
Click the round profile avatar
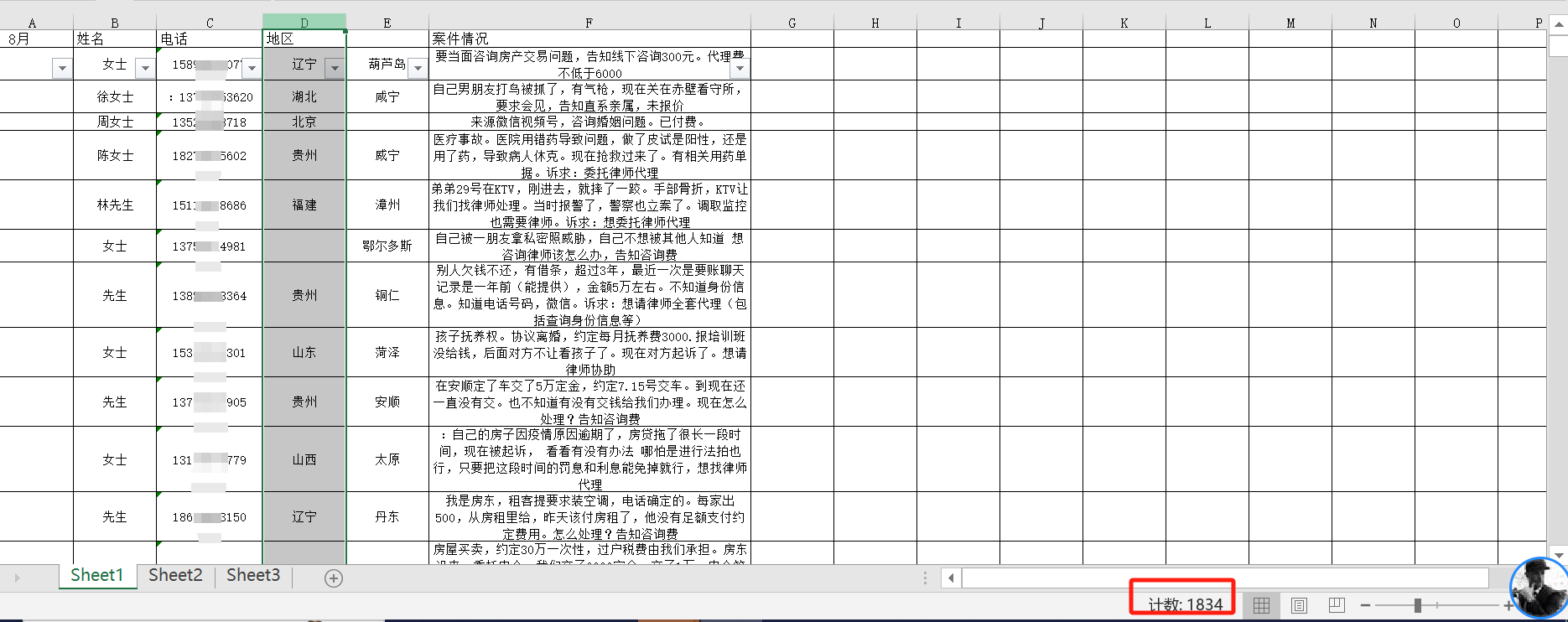pos(1539,588)
